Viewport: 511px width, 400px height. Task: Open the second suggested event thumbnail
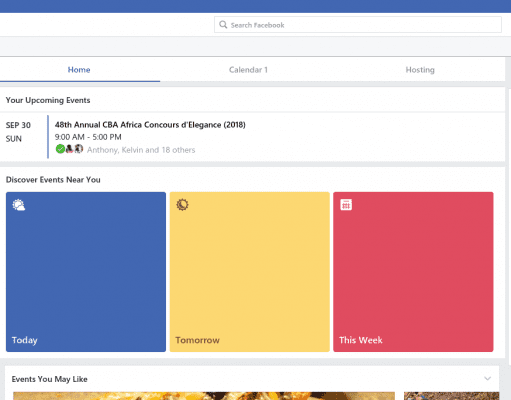[x=452, y=396]
